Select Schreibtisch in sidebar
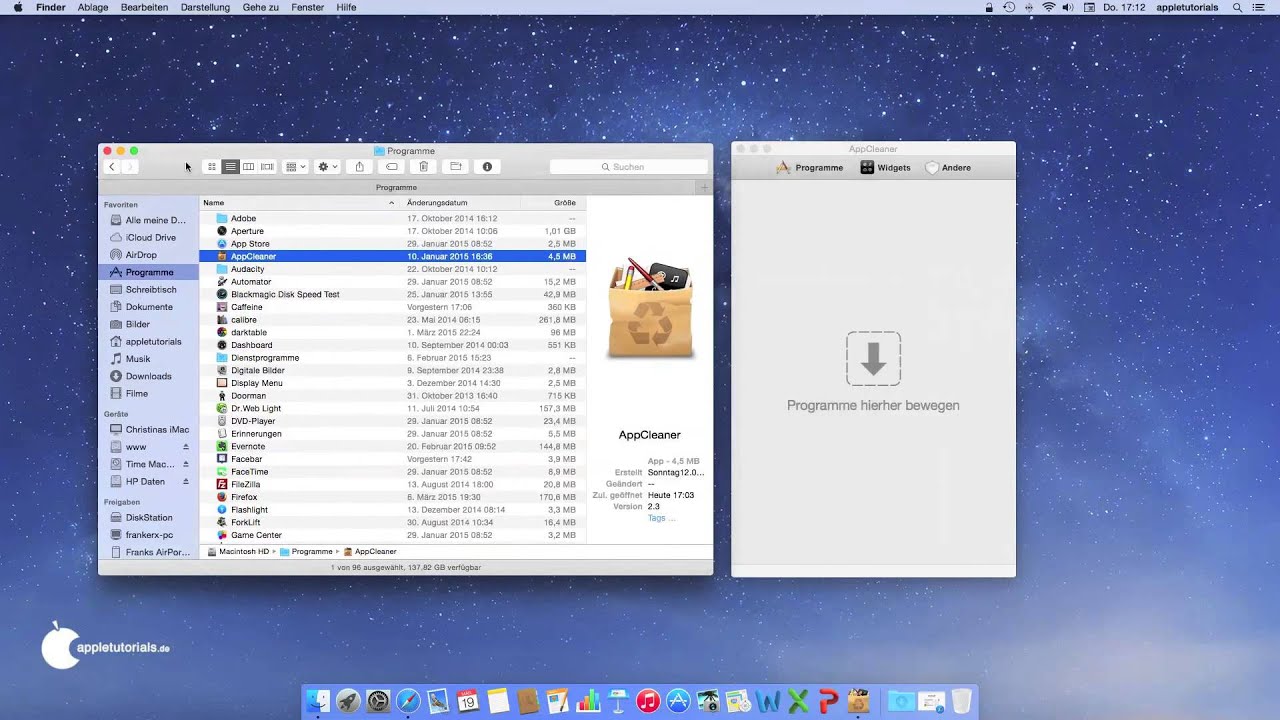 click(x=148, y=290)
